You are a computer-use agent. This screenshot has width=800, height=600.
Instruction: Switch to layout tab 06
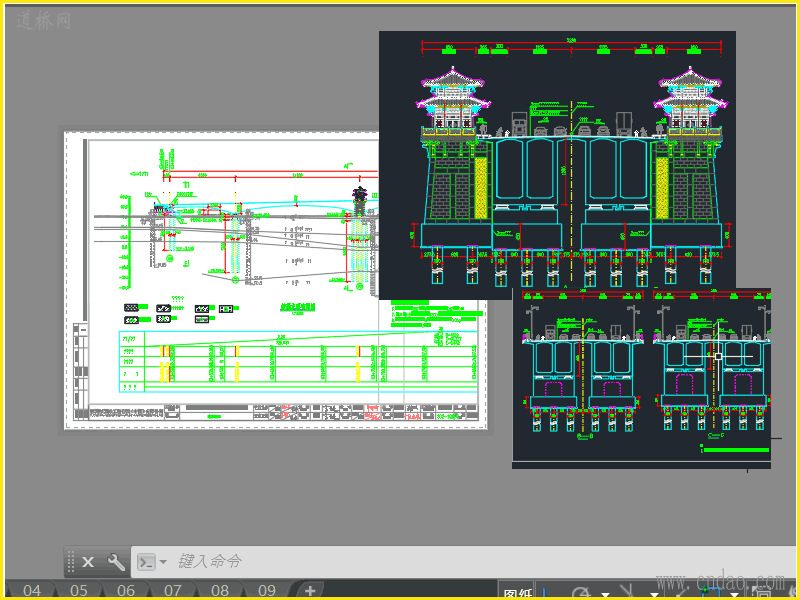(126, 590)
